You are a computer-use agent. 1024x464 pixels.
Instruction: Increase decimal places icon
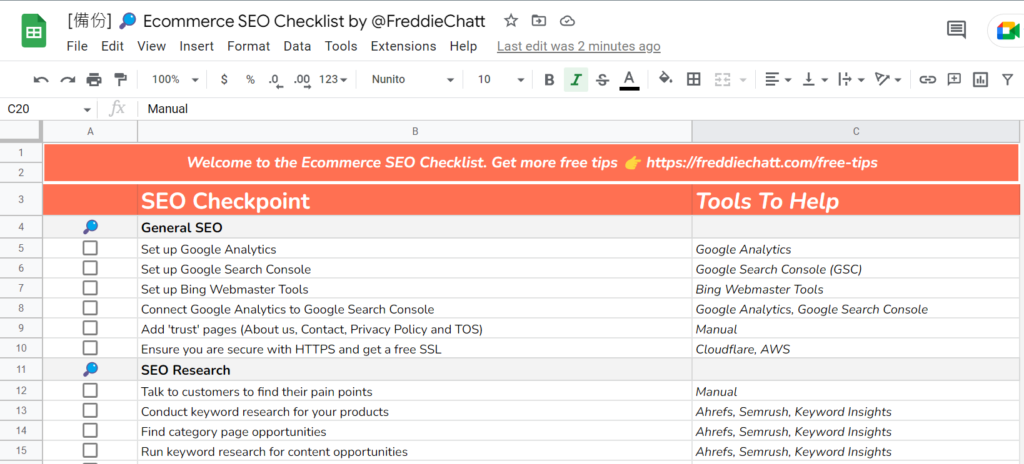(x=302, y=80)
